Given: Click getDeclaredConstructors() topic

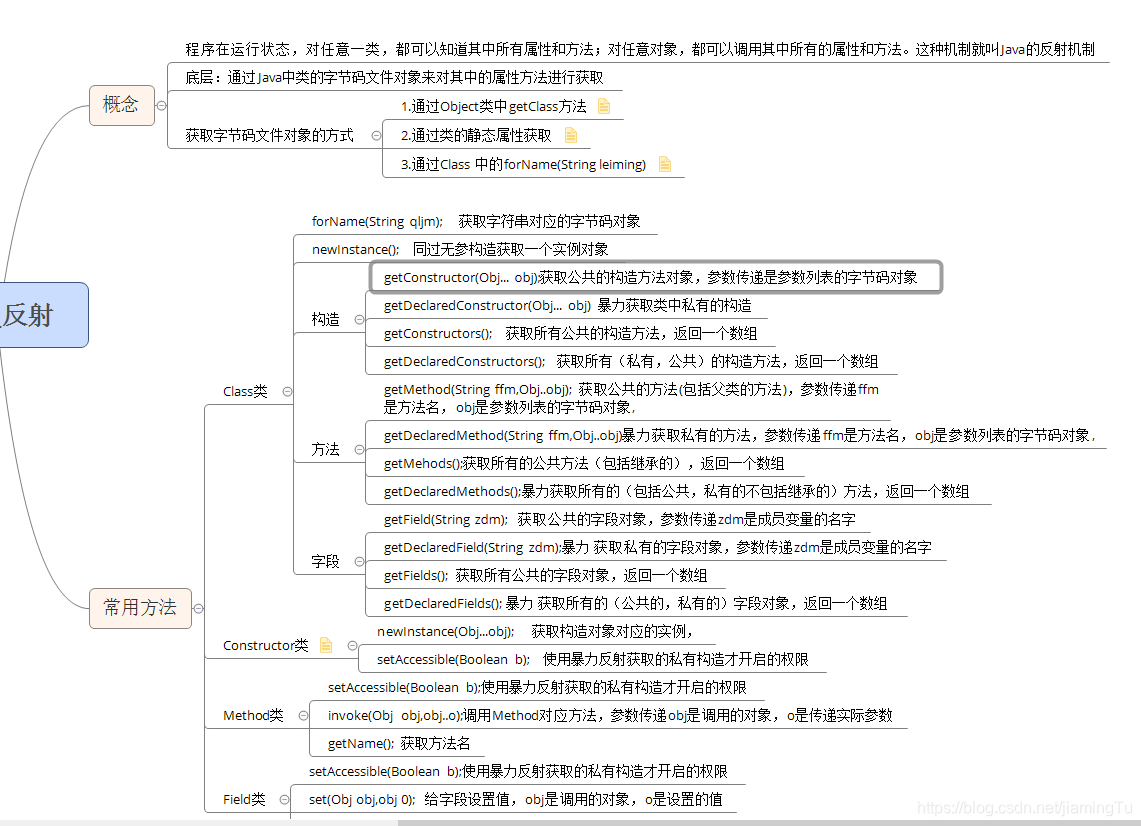Looking at the screenshot, I should pyautogui.click(x=631, y=362).
